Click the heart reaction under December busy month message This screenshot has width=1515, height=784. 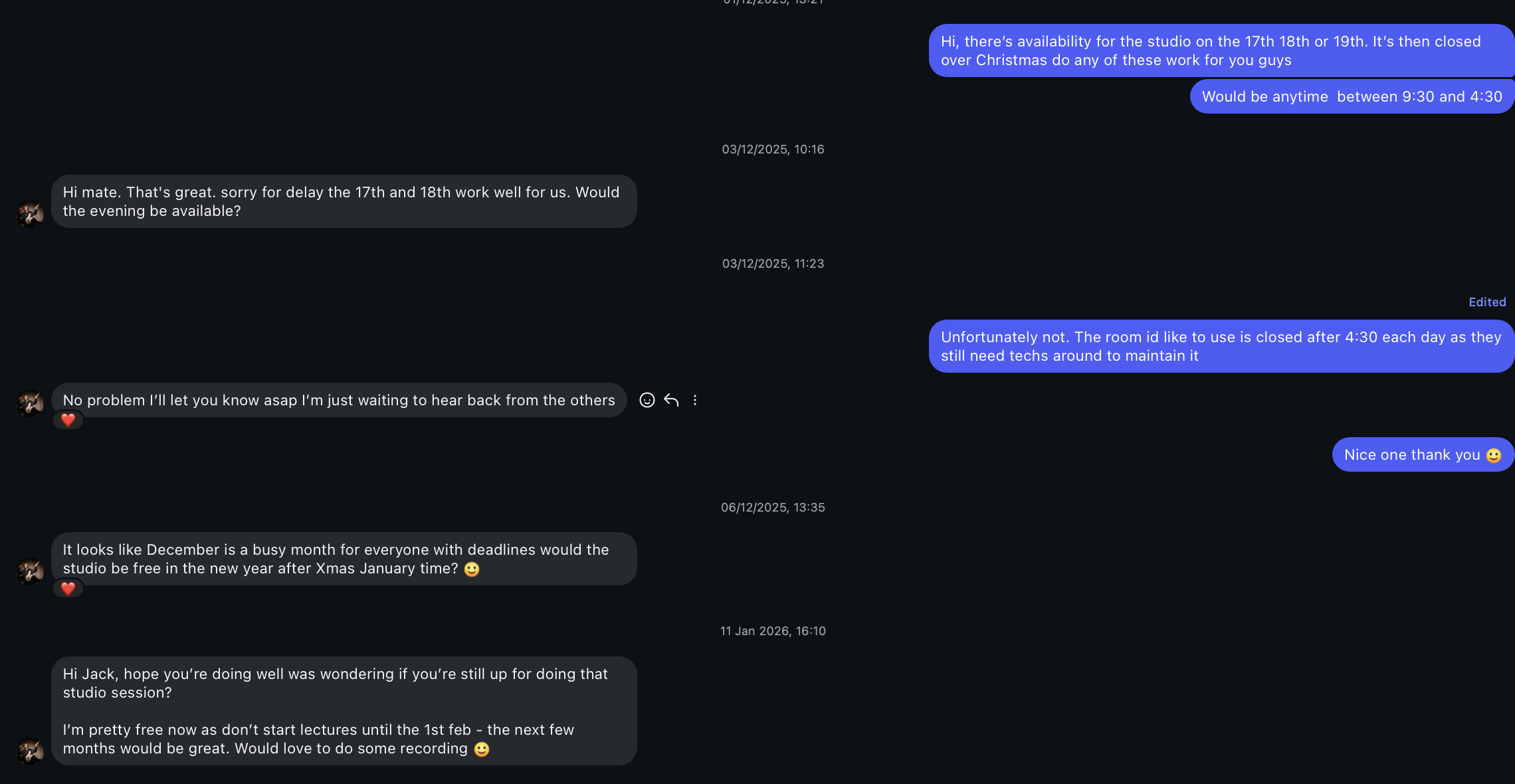[68, 588]
